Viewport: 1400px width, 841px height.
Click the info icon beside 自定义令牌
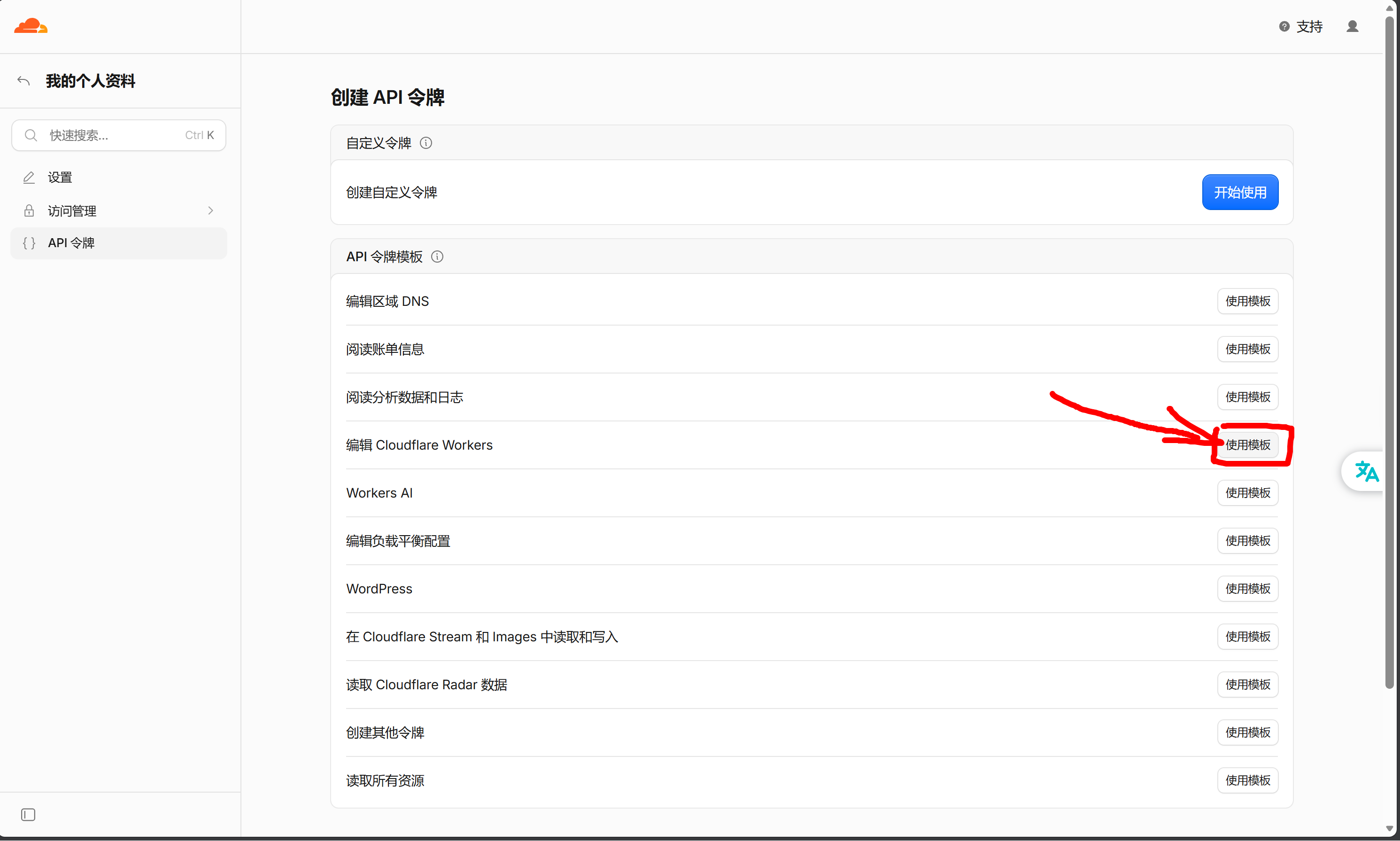(426, 143)
